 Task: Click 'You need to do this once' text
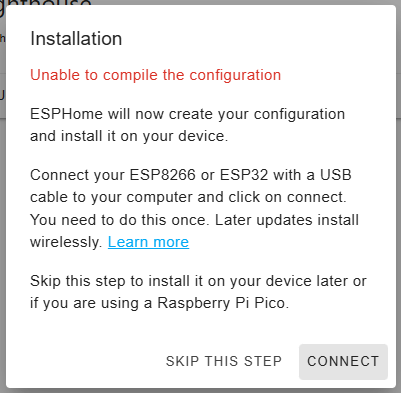(121, 220)
